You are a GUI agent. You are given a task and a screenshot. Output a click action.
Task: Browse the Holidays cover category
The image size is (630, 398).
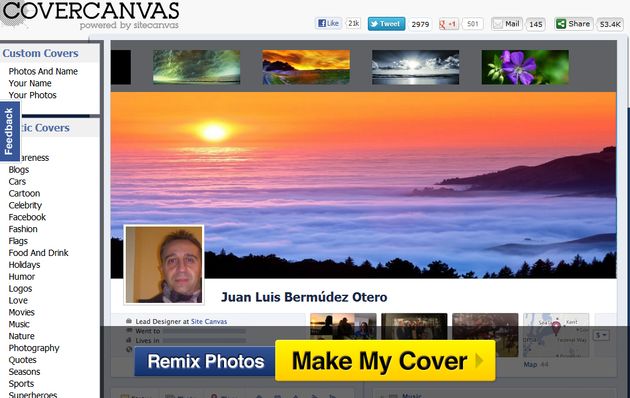(25, 265)
